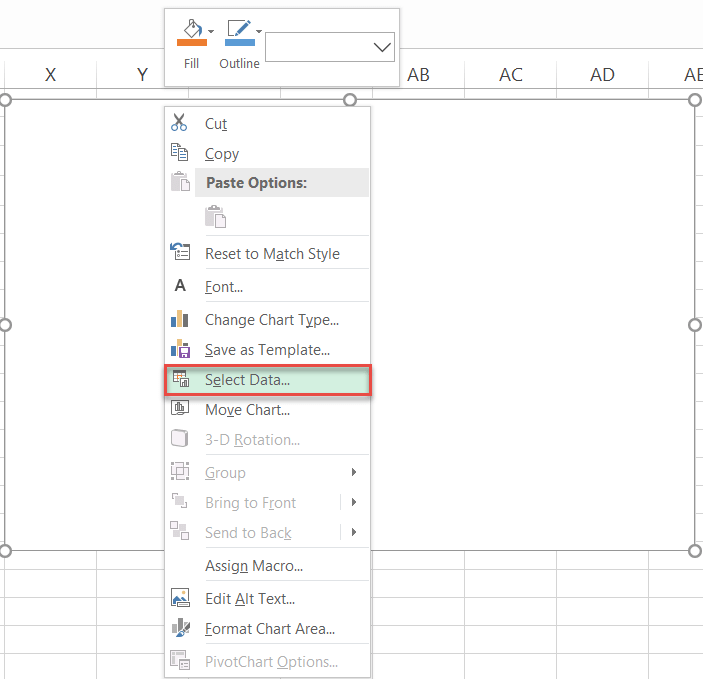This screenshot has height=679, width=703.
Task: Select column AB header
Action: [x=418, y=74]
